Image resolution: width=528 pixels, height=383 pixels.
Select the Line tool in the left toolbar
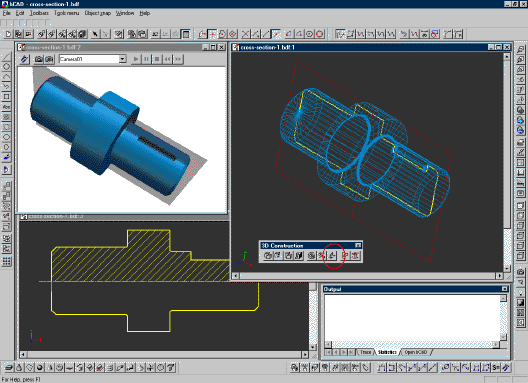[x=6, y=57]
